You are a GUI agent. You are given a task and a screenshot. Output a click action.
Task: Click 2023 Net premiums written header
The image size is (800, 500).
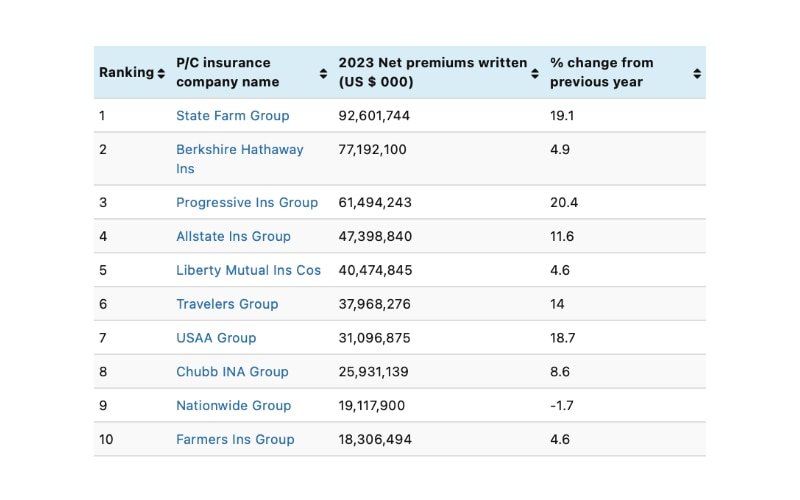tap(433, 72)
